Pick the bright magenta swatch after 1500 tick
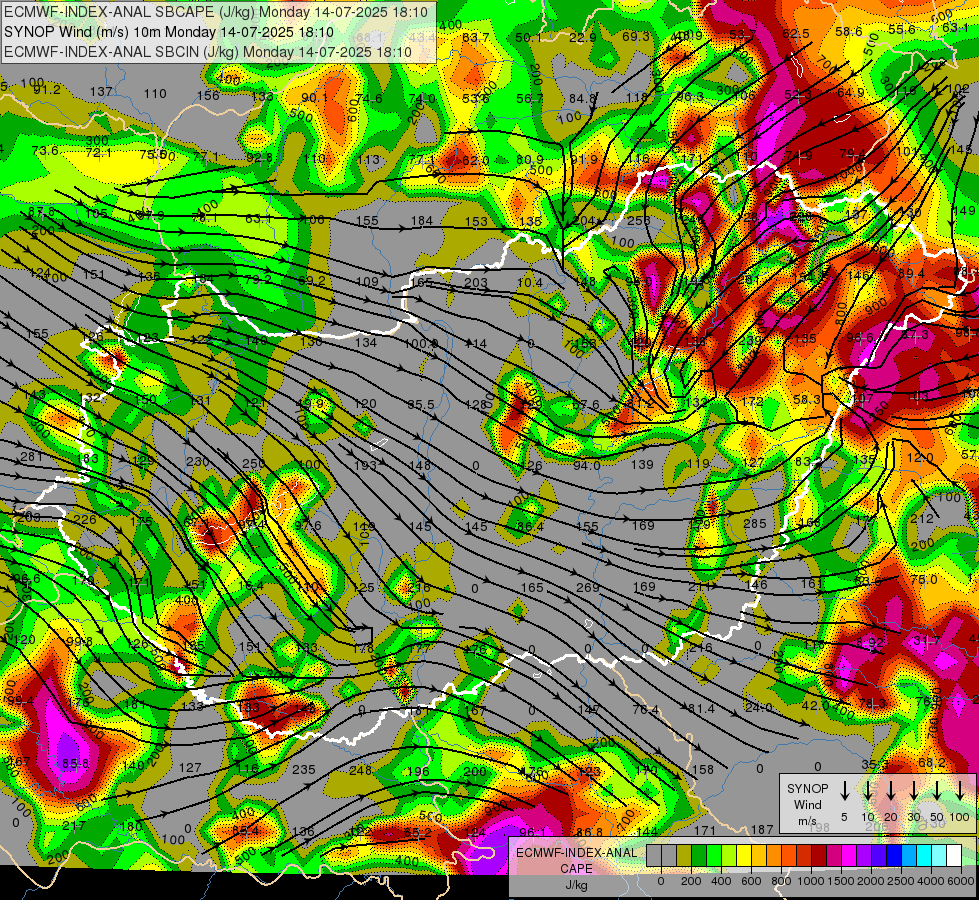Screen dimensions: 979x900 pos(849,856)
